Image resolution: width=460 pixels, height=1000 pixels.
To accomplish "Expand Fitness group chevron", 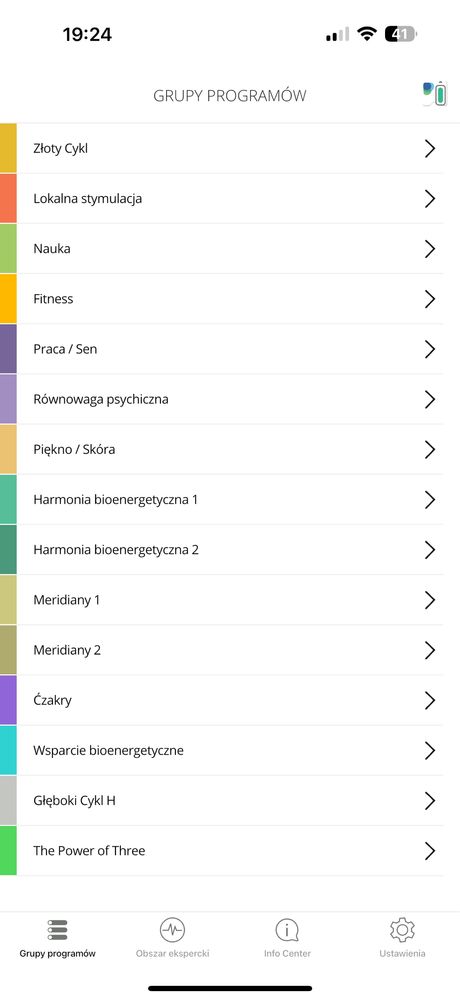I will 430,299.
